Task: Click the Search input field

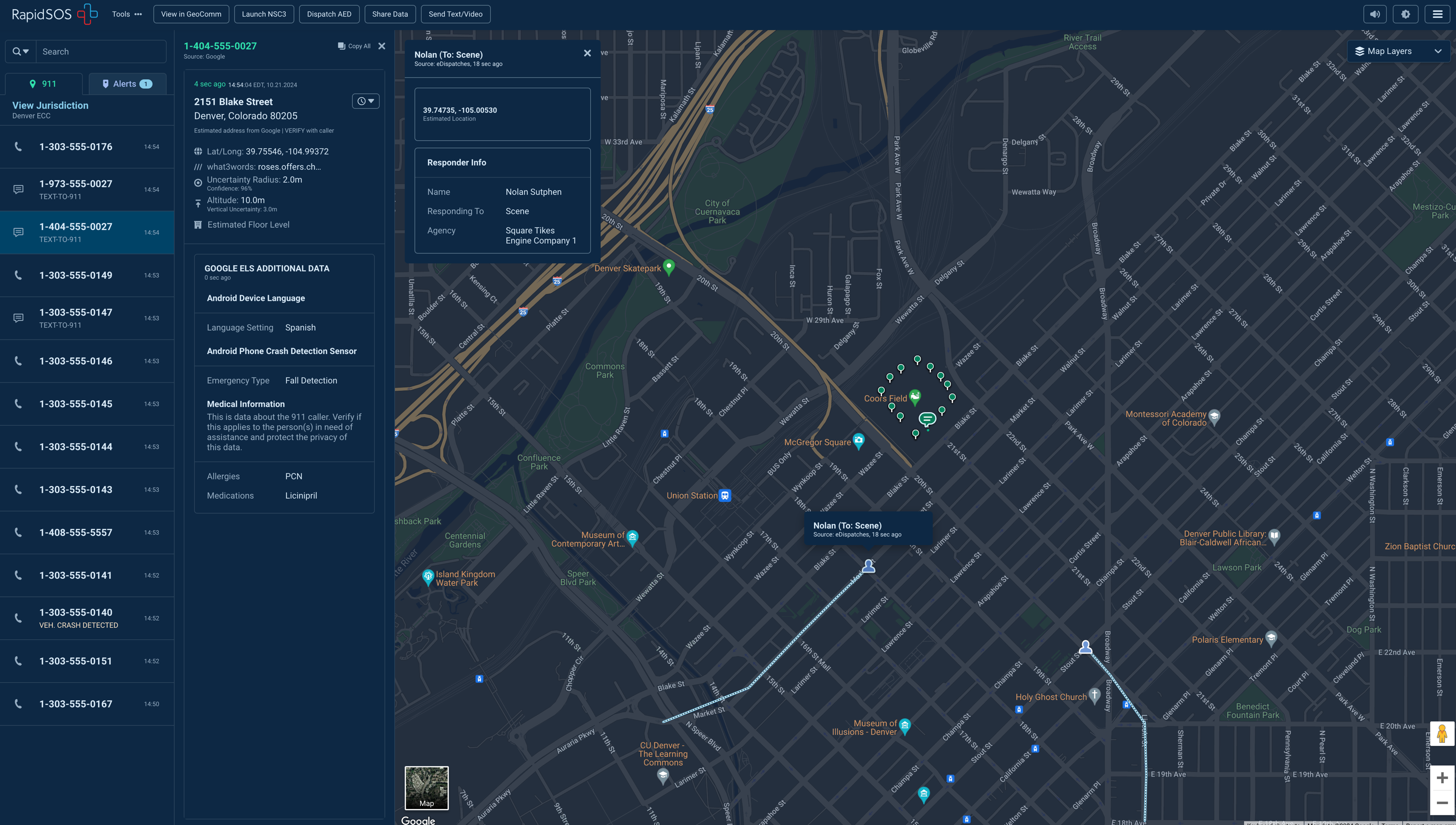Action: 101,51
